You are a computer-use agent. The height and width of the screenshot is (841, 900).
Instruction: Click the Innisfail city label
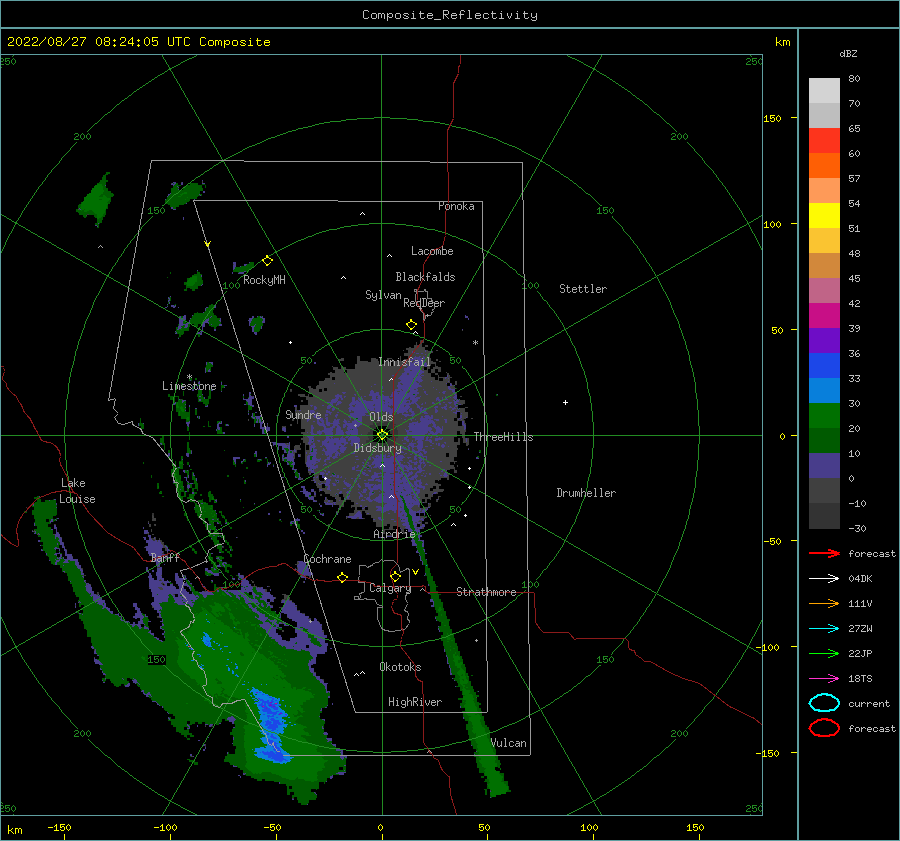pos(404,362)
